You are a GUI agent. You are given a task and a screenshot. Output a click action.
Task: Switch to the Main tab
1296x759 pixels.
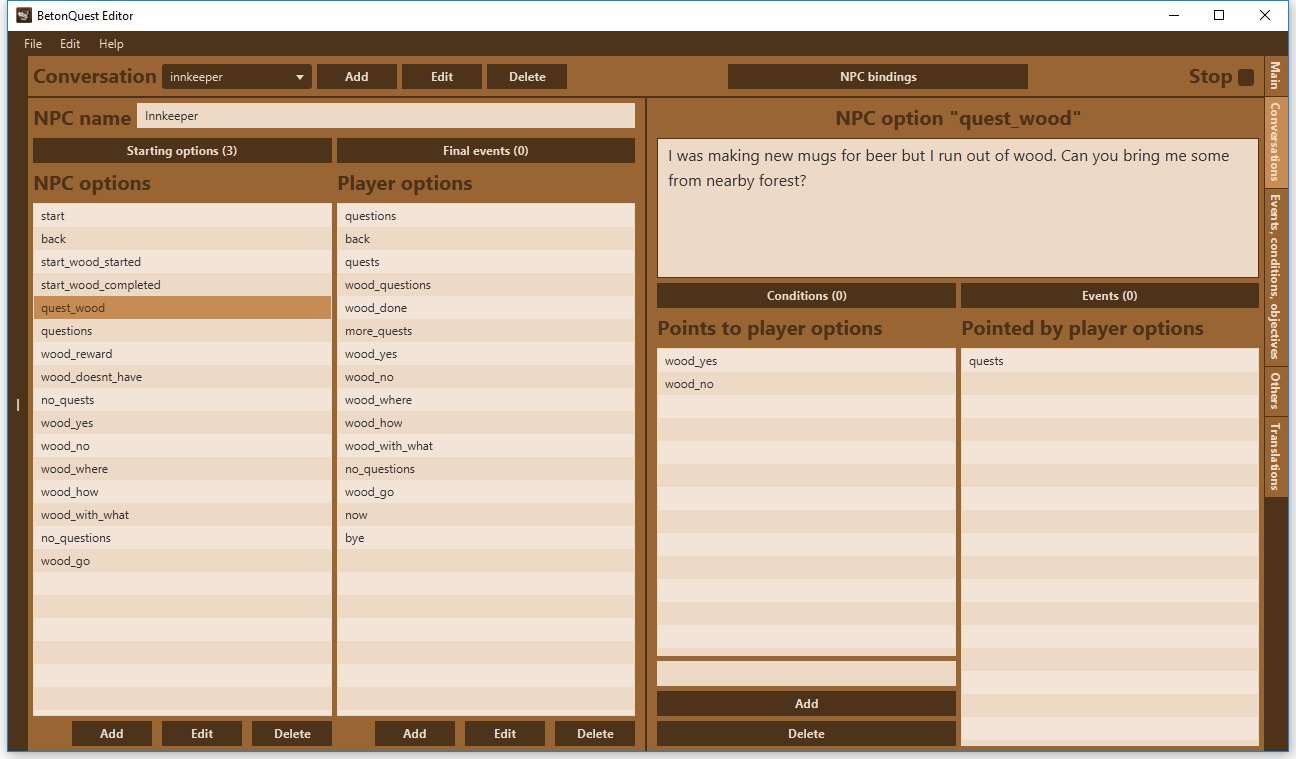[x=1275, y=76]
